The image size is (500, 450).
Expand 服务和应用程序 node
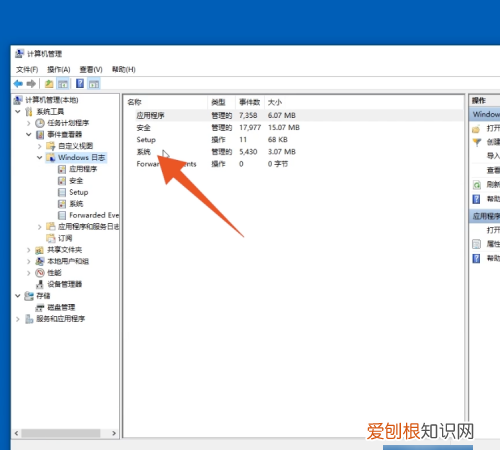click(18, 319)
